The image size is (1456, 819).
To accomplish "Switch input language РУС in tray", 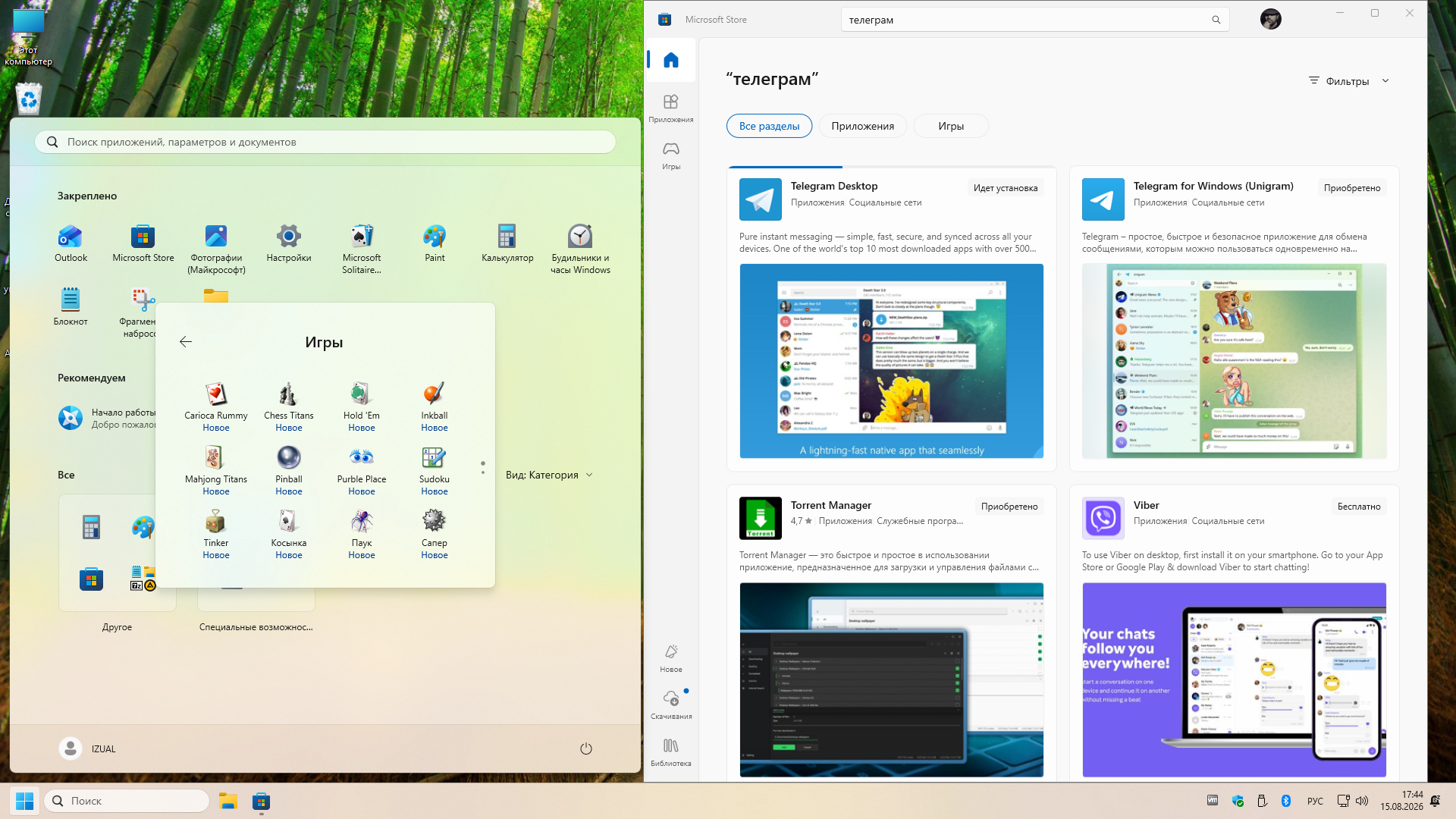I will pos(1315,801).
